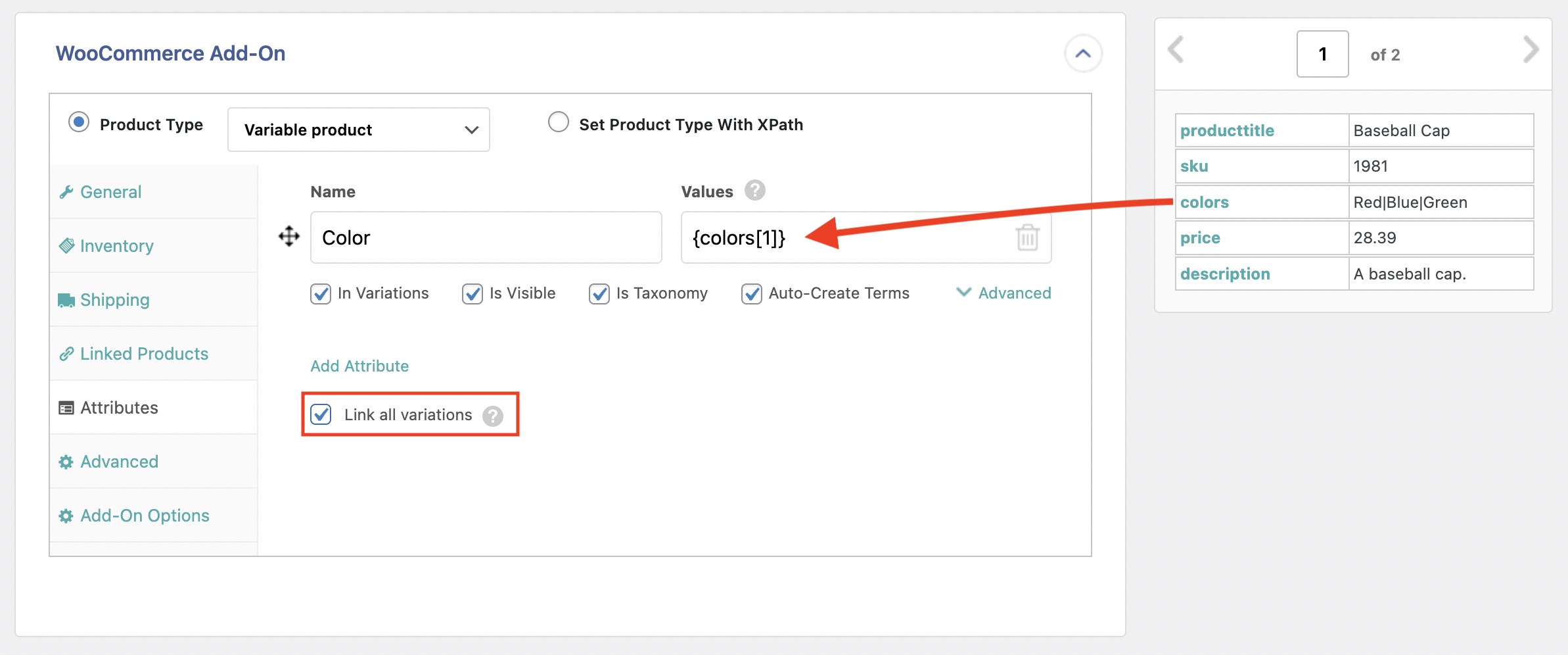Open the Shipping tab

tap(114, 300)
